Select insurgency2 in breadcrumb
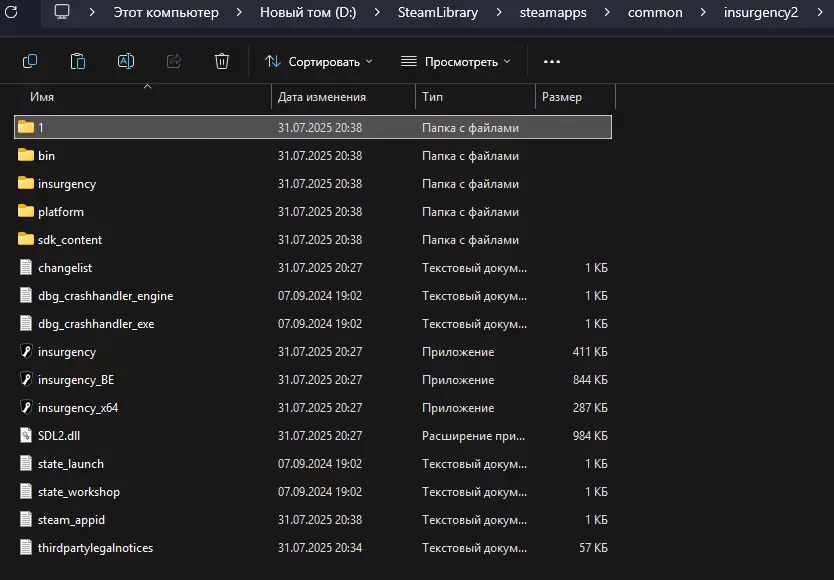This screenshot has width=834, height=580. (761, 12)
